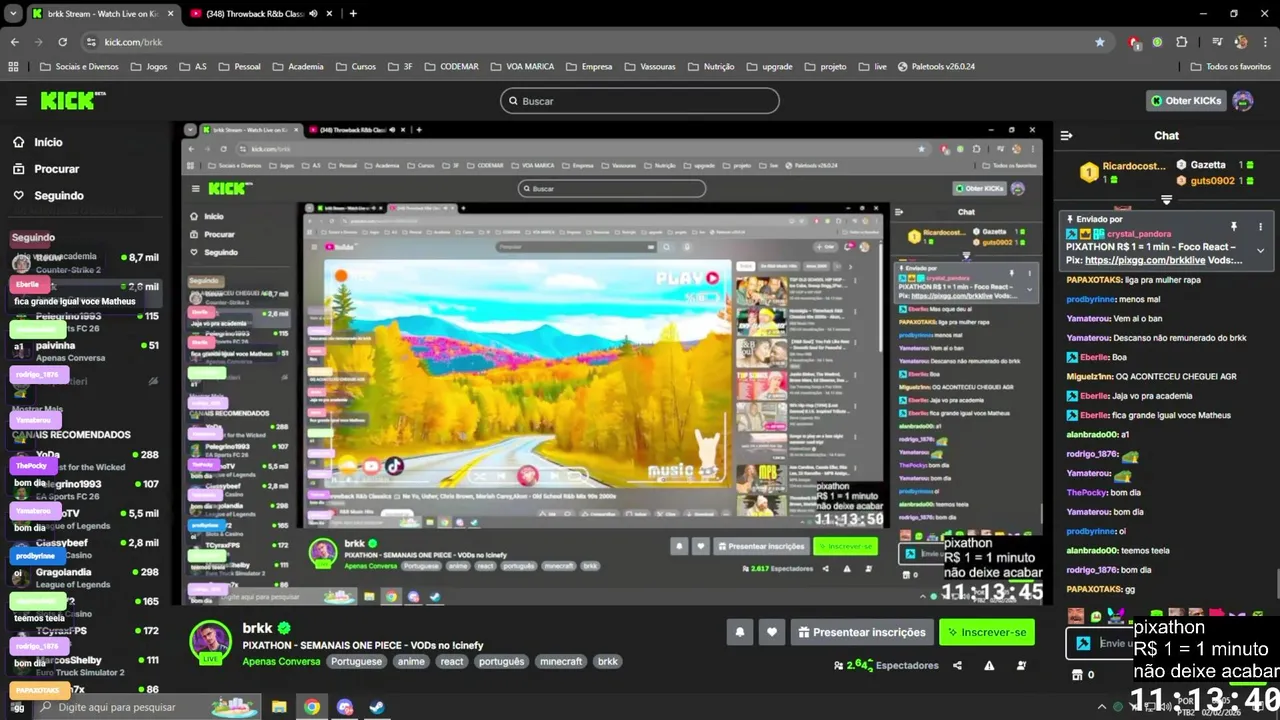Viewport: 1280px width, 720px height.
Task: Open Paletools v26.0.24 bookmark
Action: pos(936,67)
